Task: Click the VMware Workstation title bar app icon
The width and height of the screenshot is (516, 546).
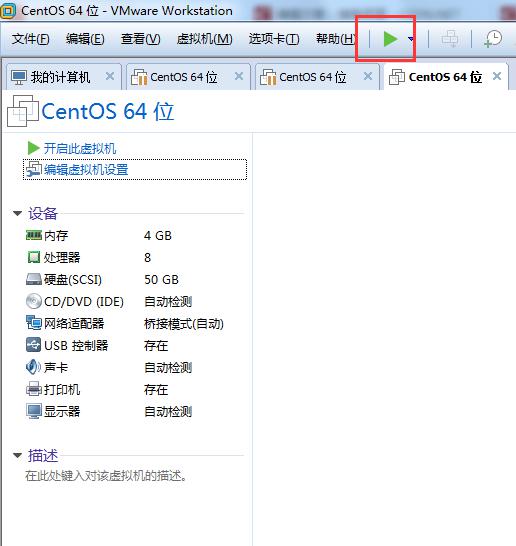Action: (8, 11)
